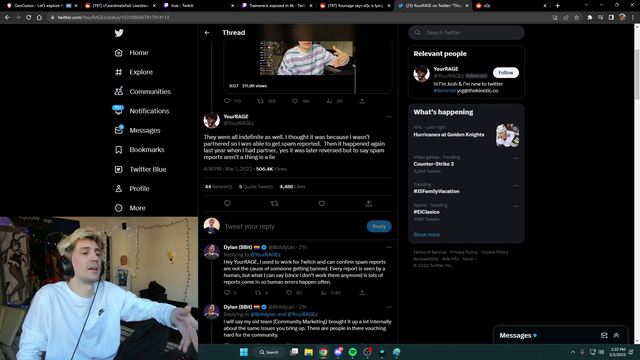640x360 pixels.
Task: Open #JSFamilyVacation trending topic
Action: [x=436, y=191]
